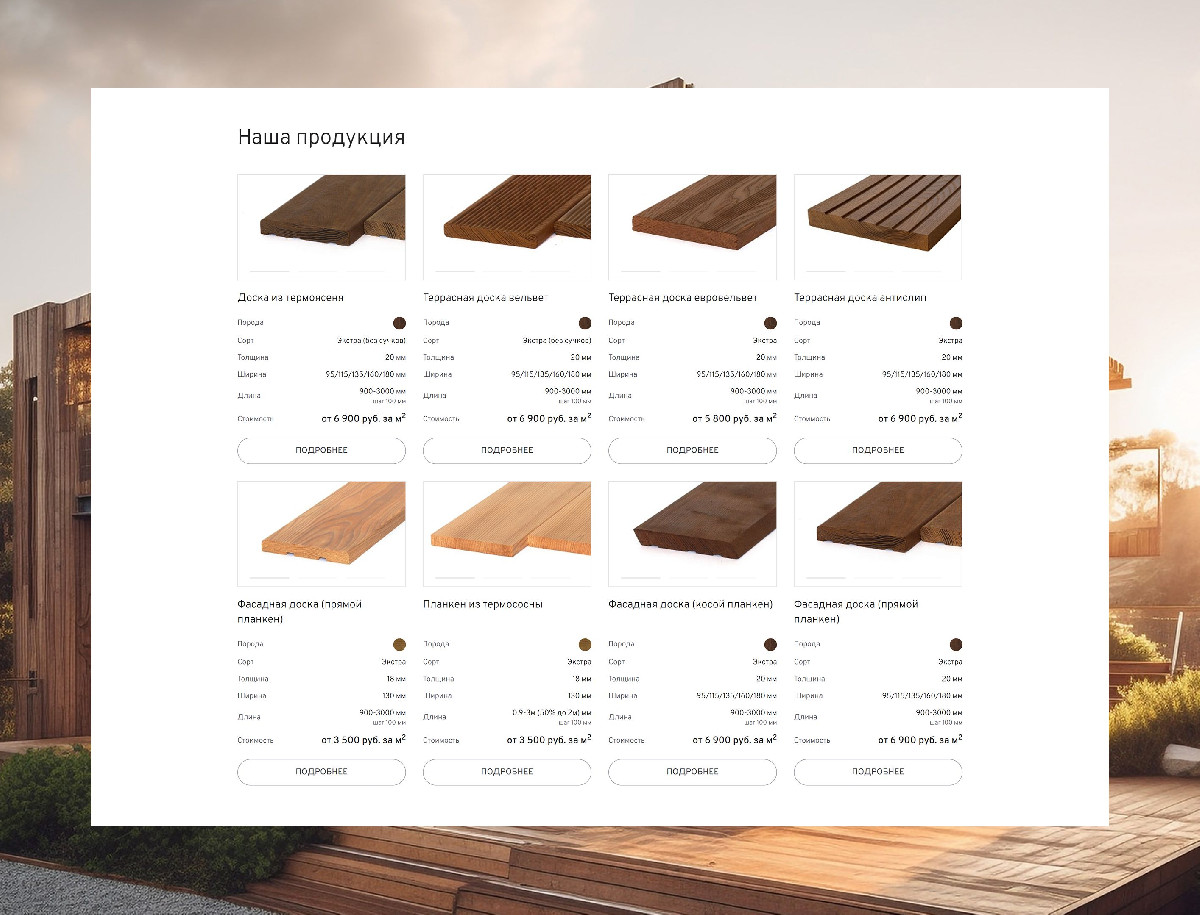Pick the dark swatch for Фасадная доска (косой планкен)
Screen dimensions: 1200x915
point(770,645)
